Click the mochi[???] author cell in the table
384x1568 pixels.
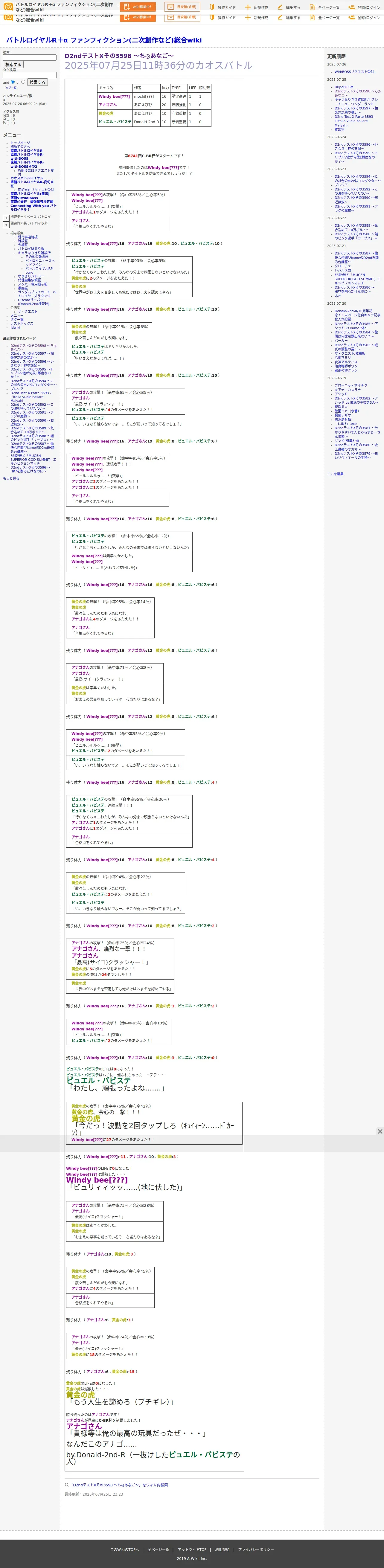pyautogui.click(x=146, y=97)
